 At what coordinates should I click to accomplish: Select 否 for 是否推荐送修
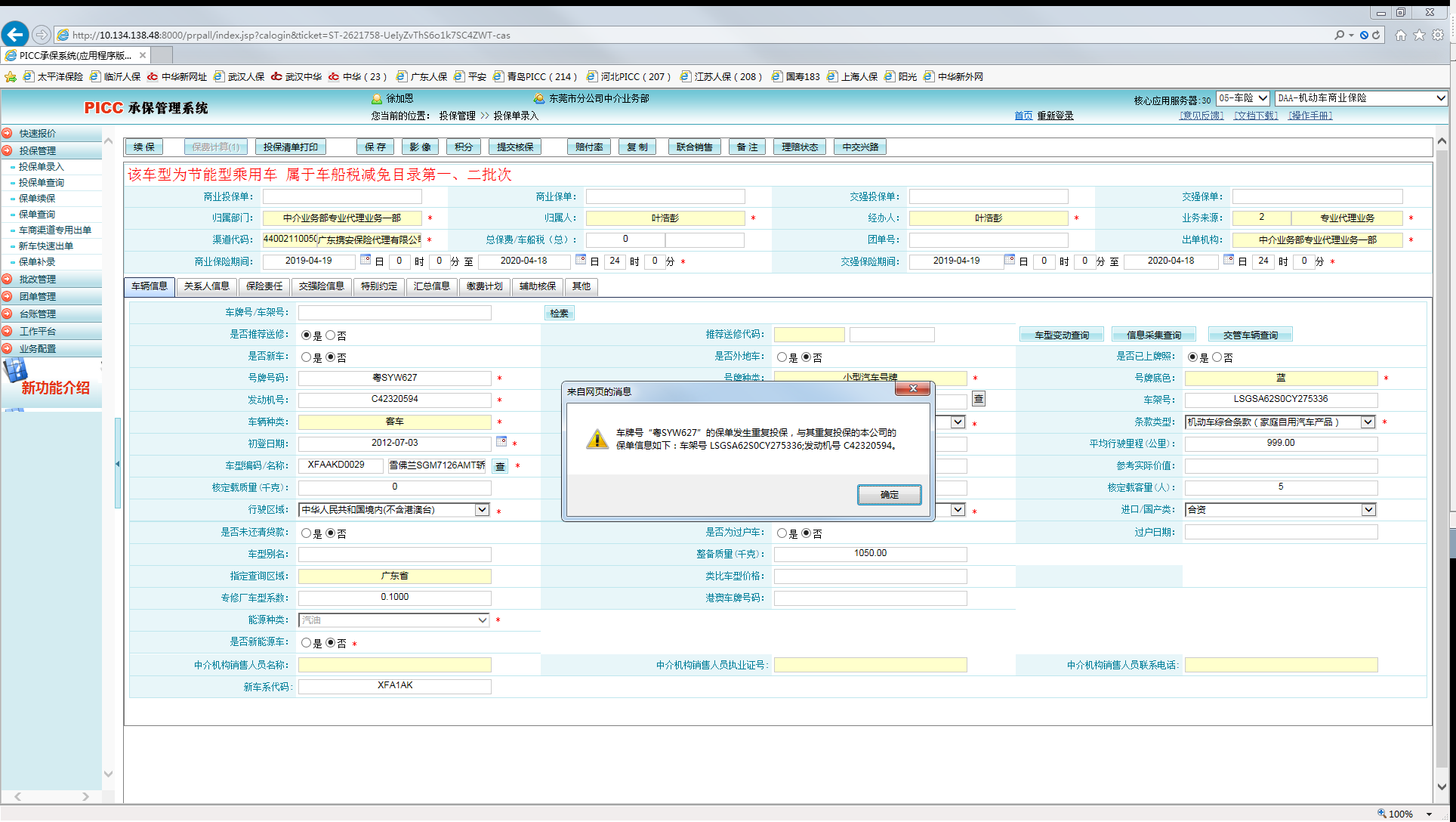click(x=331, y=335)
